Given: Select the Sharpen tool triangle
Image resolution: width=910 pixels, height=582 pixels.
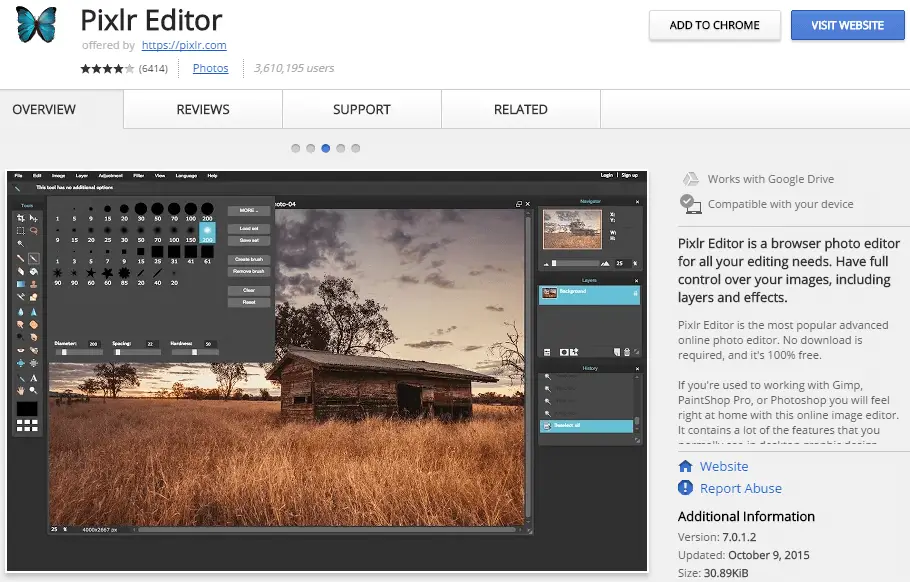Looking at the screenshot, I should point(34,312).
